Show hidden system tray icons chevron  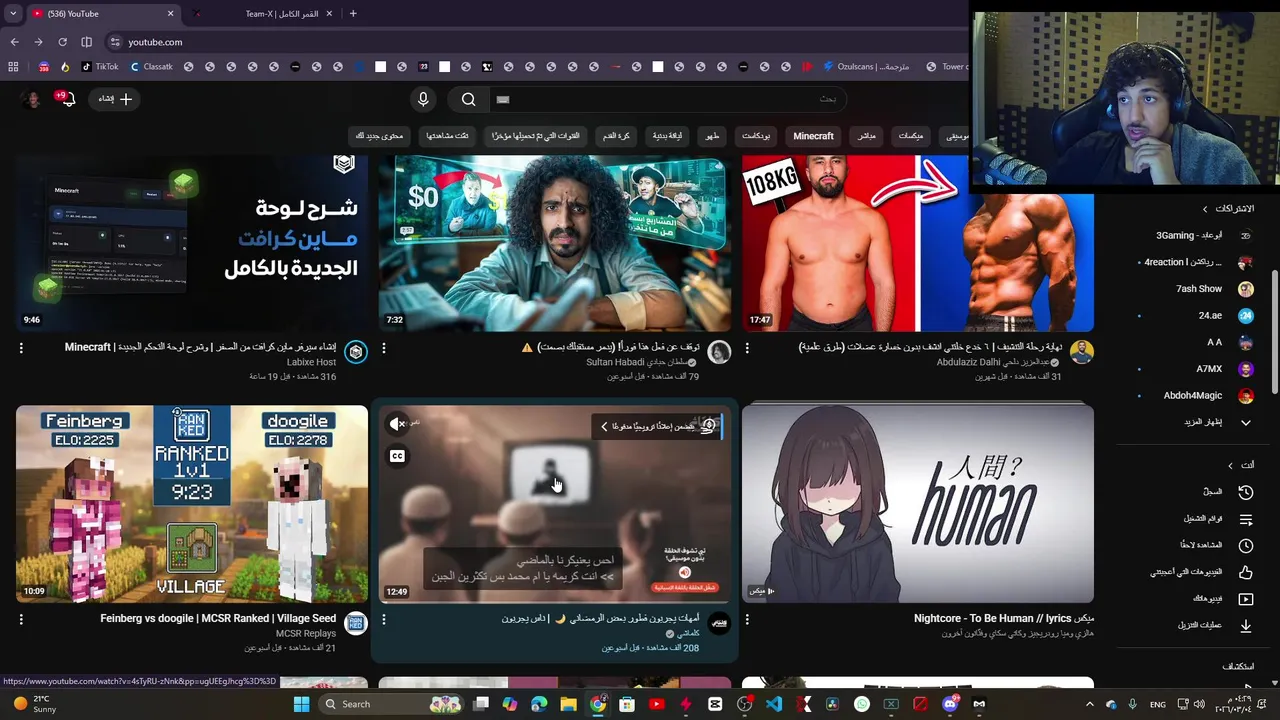point(1090,704)
